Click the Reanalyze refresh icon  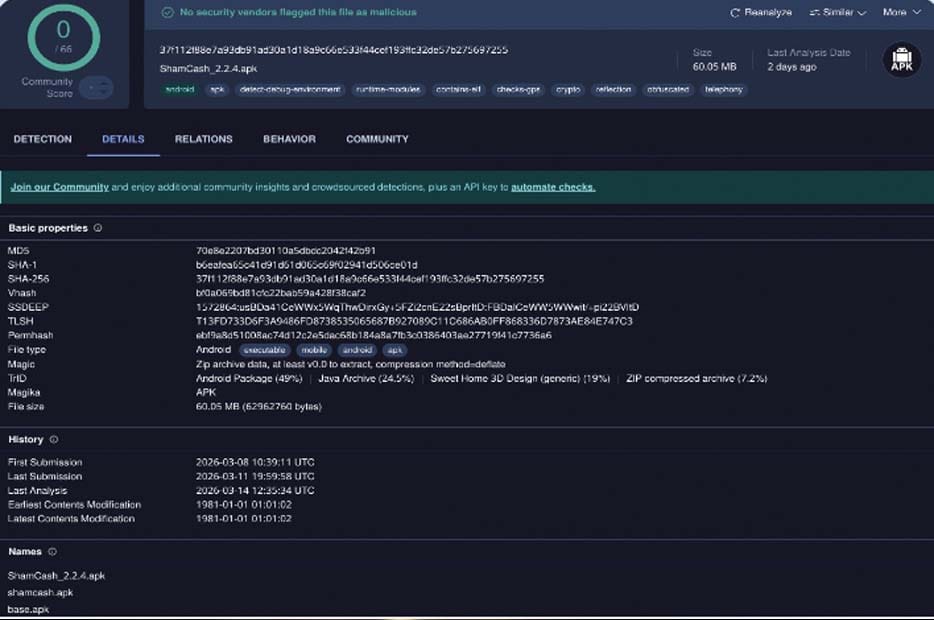click(735, 13)
